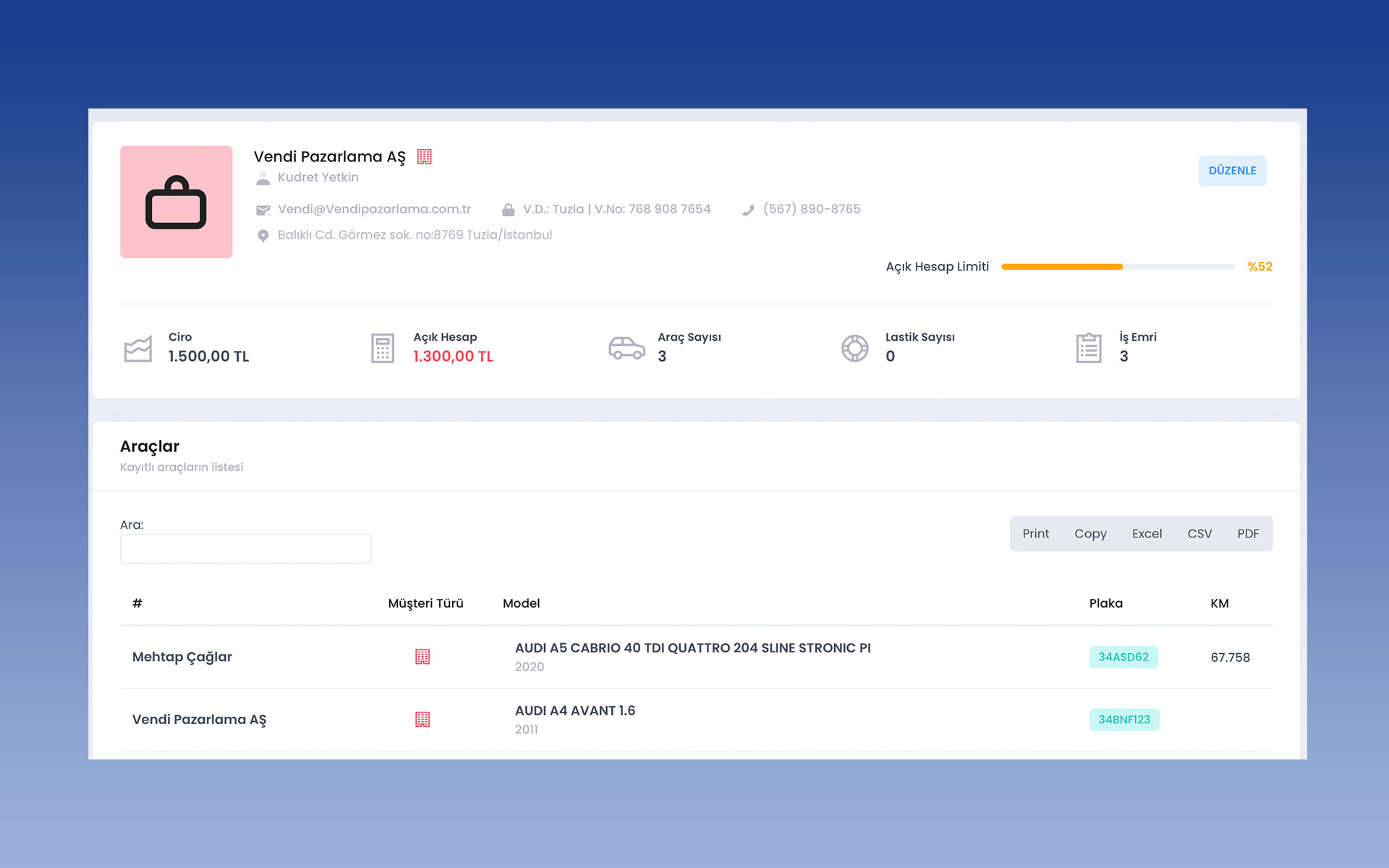This screenshot has width=1389, height=868.
Task: Click the Vendi Pazarlama AŞ table row name
Action: tap(199, 720)
